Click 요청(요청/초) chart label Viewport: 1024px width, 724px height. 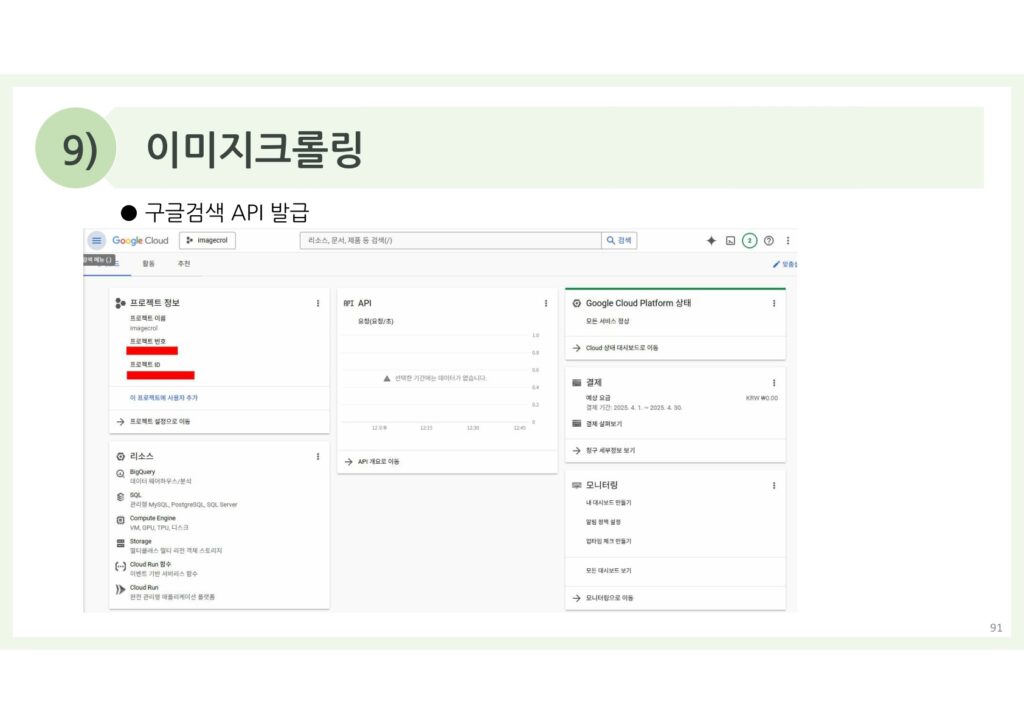[x=376, y=321]
